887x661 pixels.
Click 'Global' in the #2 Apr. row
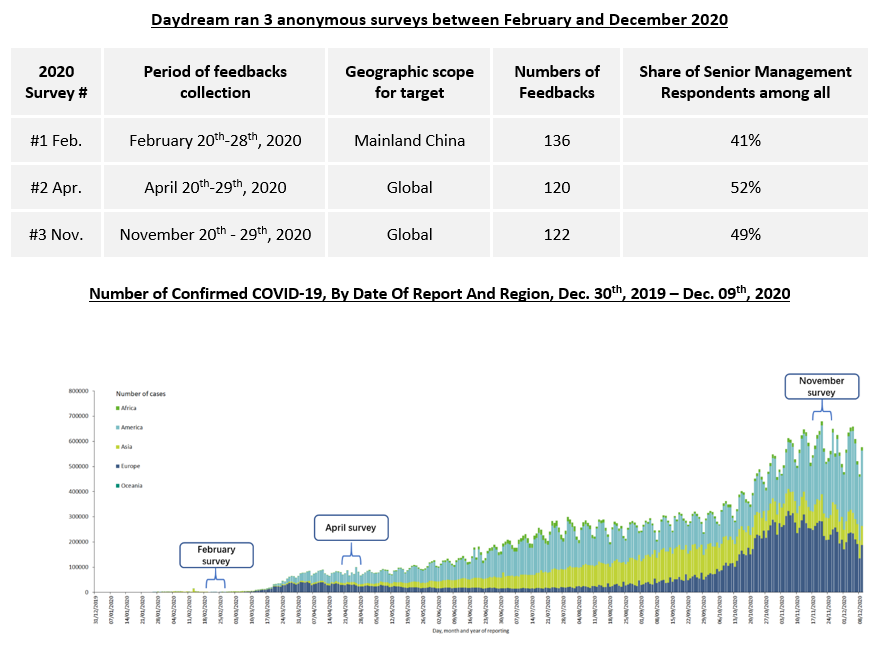click(409, 187)
